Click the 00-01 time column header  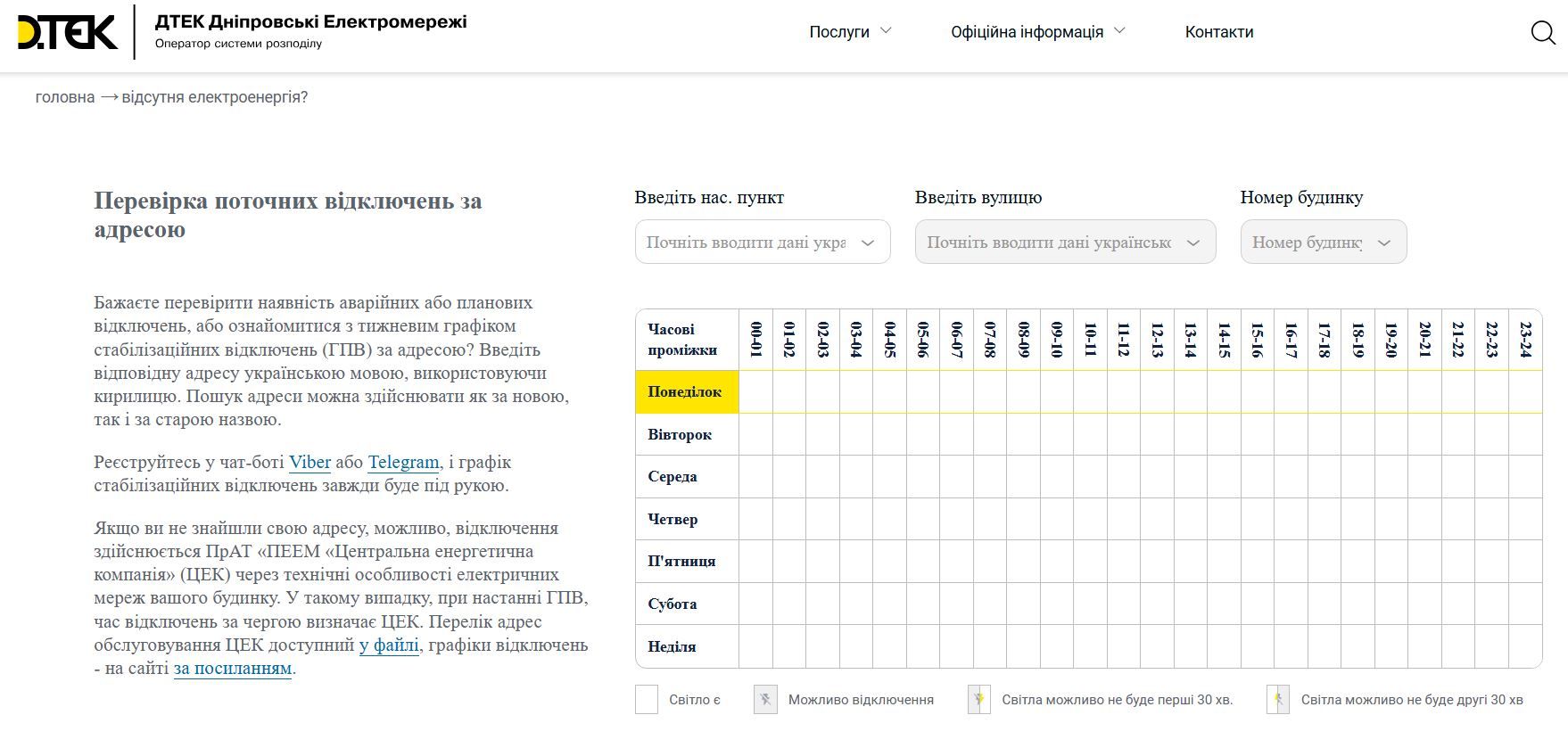point(755,340)
